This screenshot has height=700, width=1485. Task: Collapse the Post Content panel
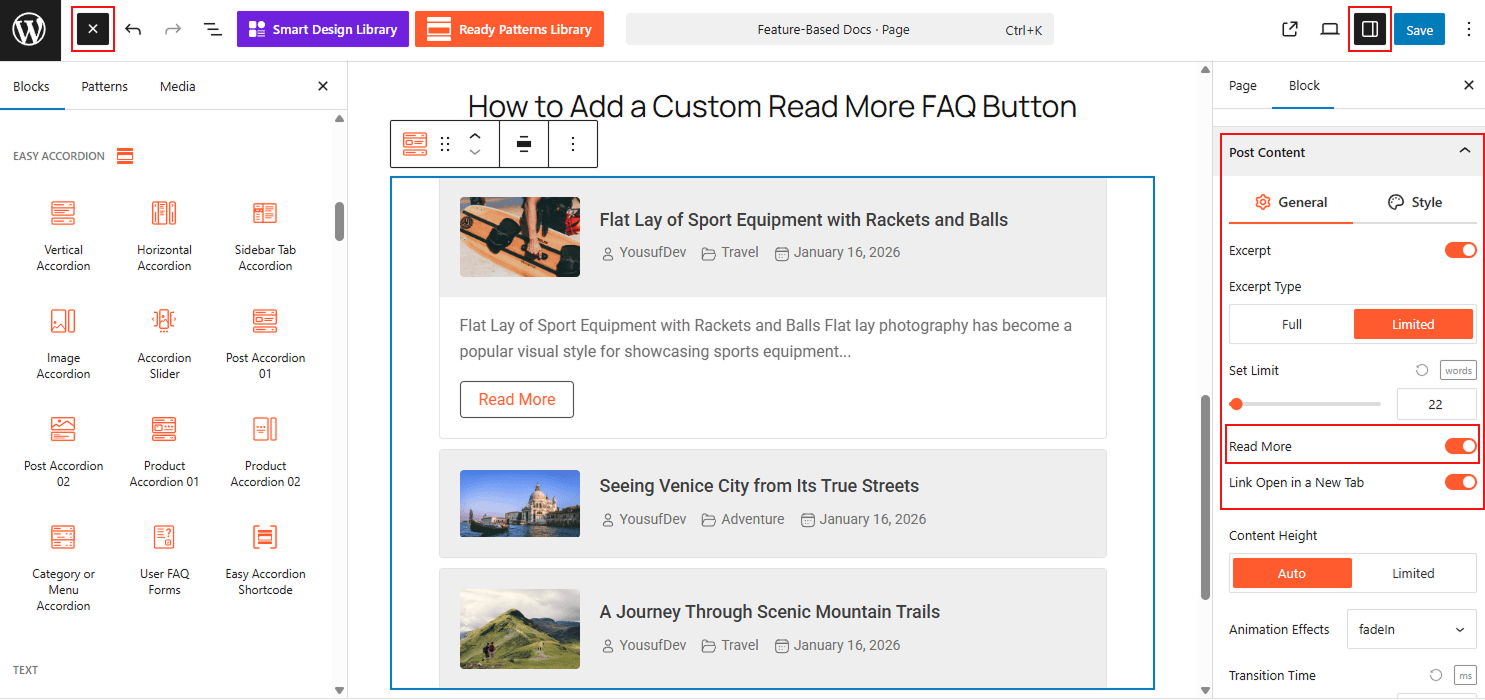pos(1465,152)
